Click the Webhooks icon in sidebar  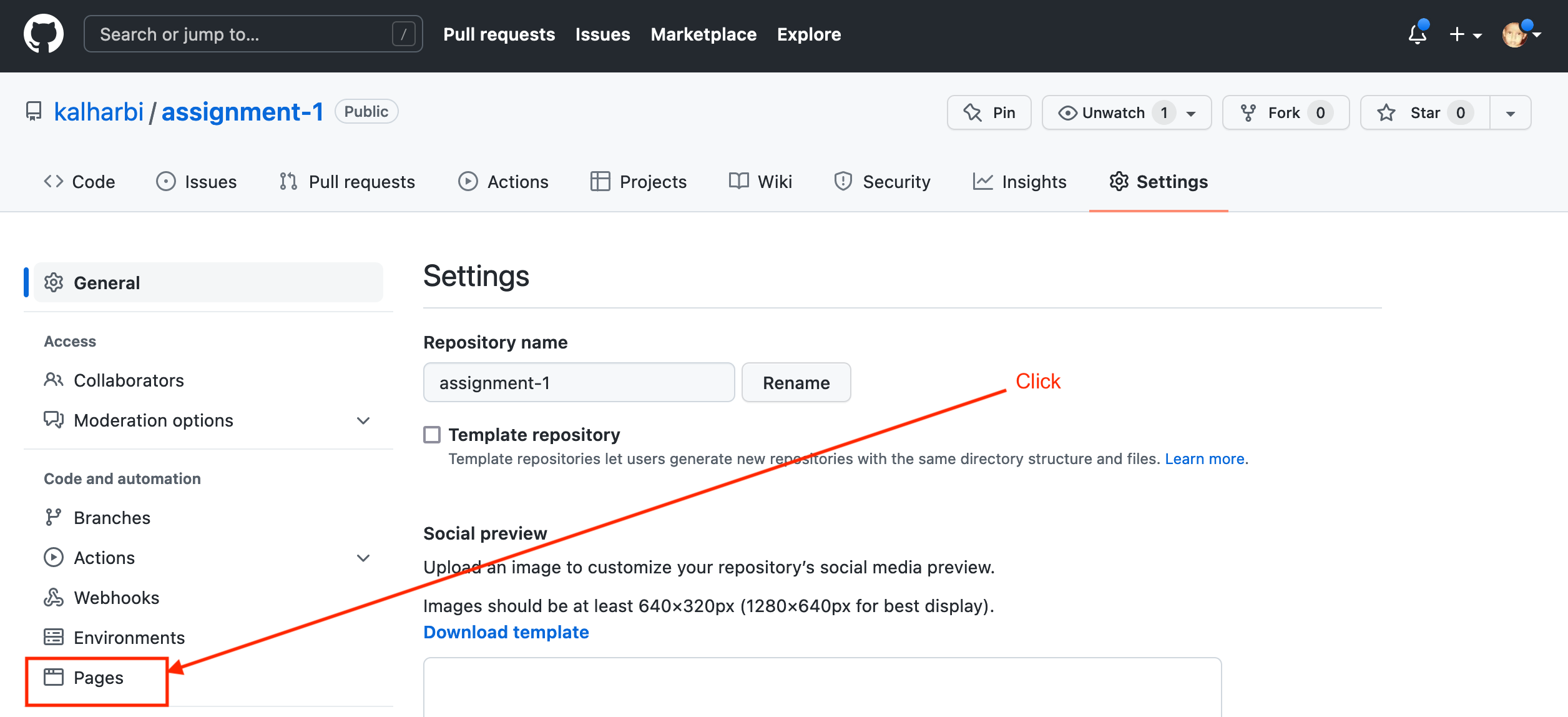53,597
